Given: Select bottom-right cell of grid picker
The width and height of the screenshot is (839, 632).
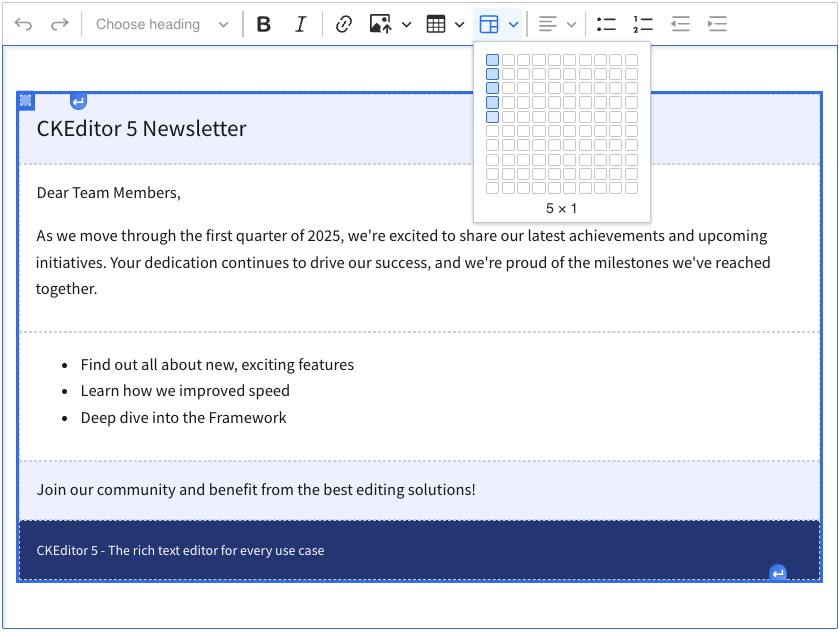Looking at the screenshot, I should pyautogui.click(x=631, y=188).
